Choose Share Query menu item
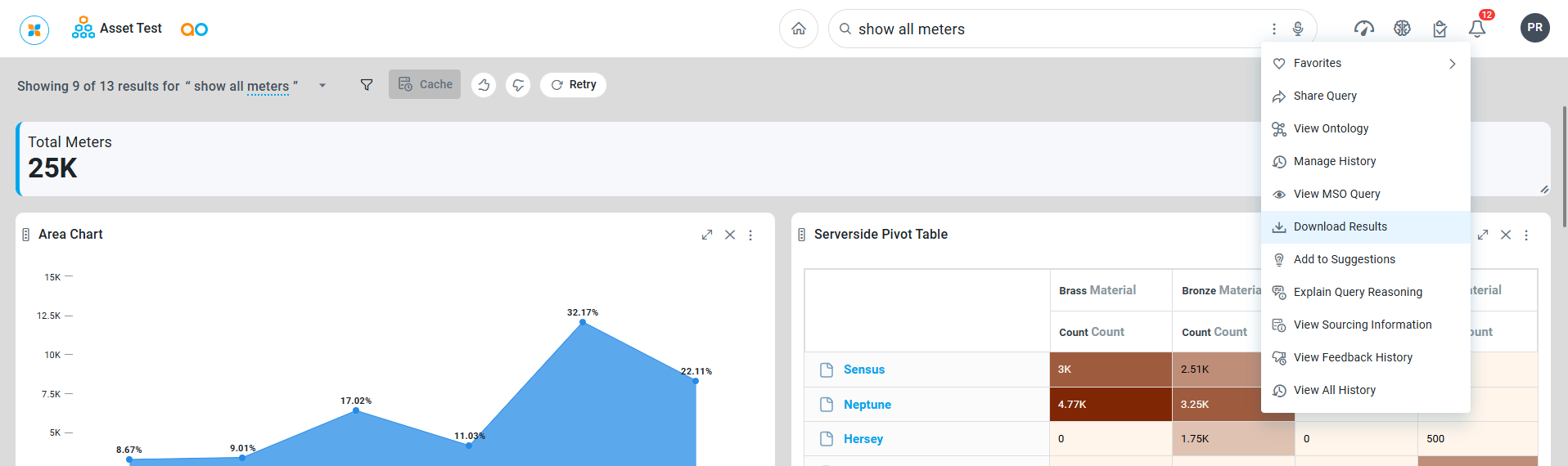This screenshot has height=466, width=1568. [1324, 96]
